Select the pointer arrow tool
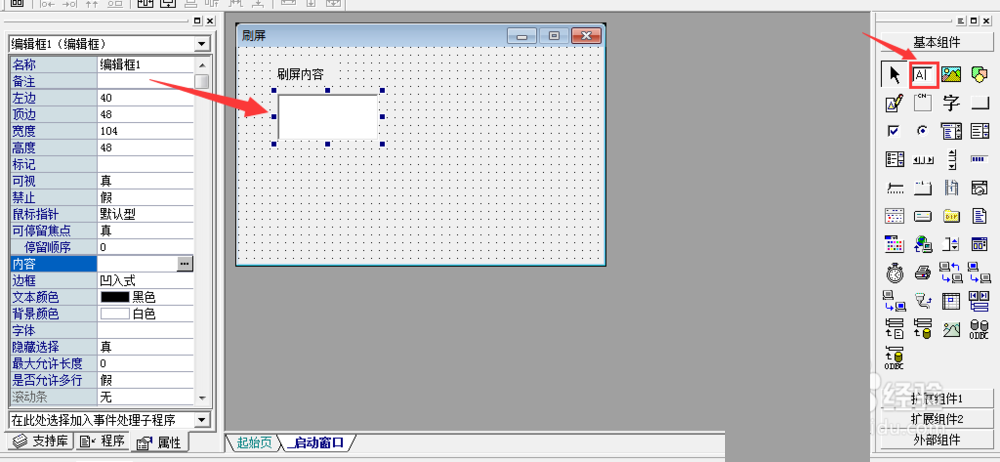 [895, 74]
